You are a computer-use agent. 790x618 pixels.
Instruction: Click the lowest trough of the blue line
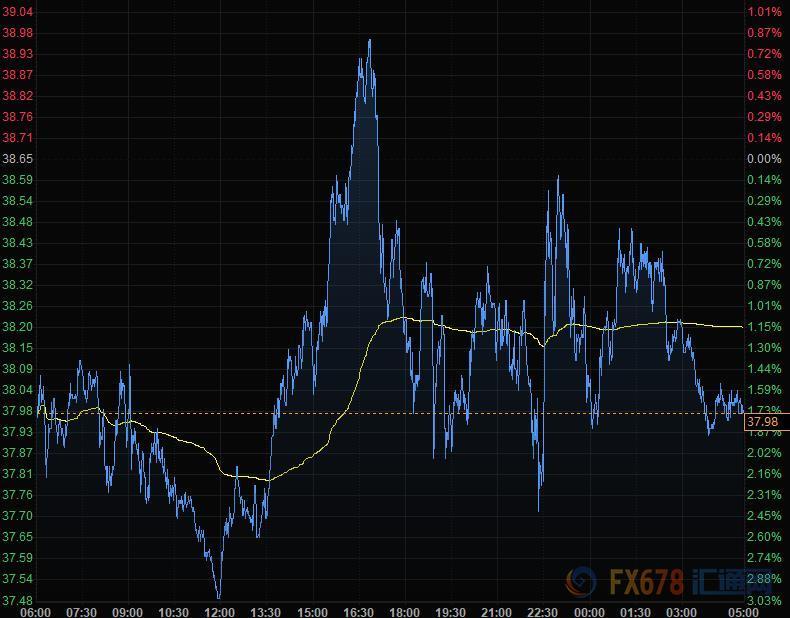tap(219, 597)
